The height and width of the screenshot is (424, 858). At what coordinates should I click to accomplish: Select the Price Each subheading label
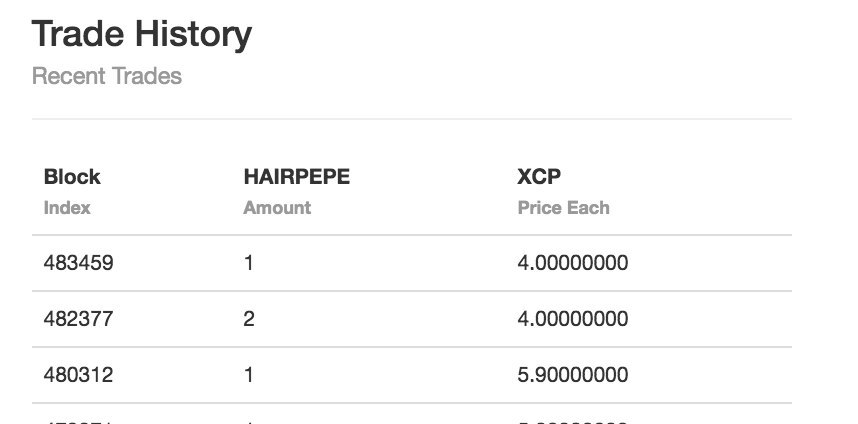click(x=564, y=208)
